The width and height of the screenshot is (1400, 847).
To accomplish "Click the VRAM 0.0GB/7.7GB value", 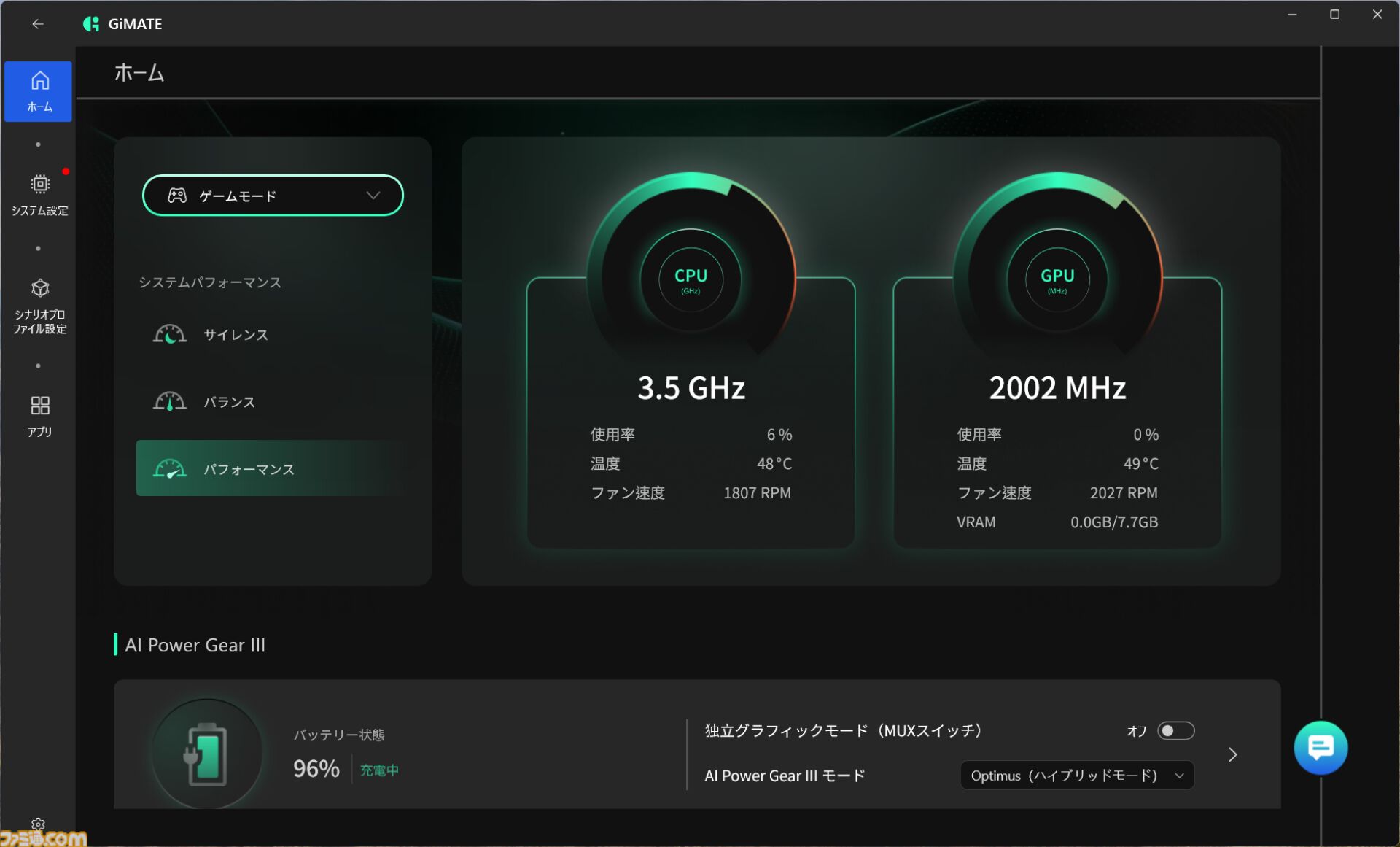I will coord(1114,522).
